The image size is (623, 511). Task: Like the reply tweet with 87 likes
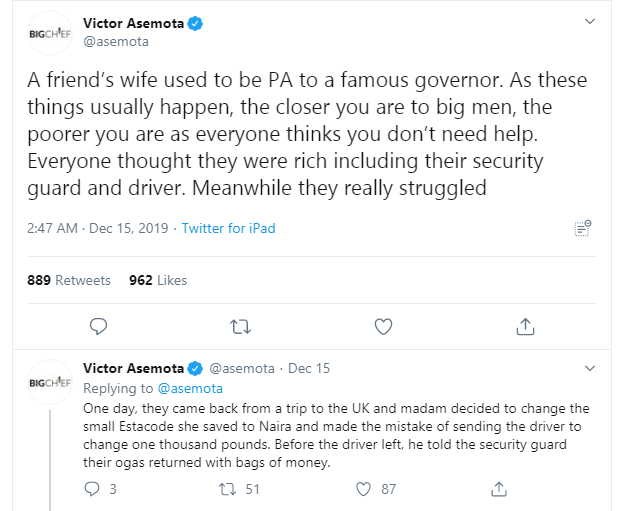pyautogui.click(x=365, y=489)
